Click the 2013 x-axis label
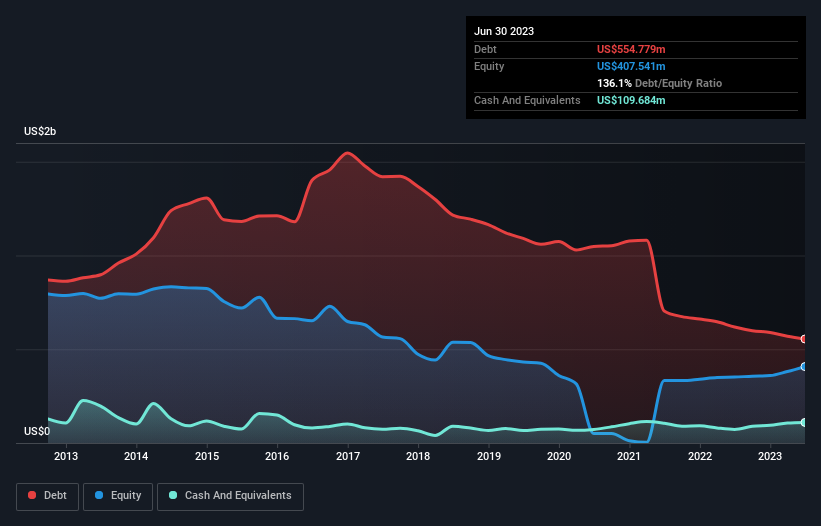This screenshot has height=526, width=821. (x=66, y=456)
